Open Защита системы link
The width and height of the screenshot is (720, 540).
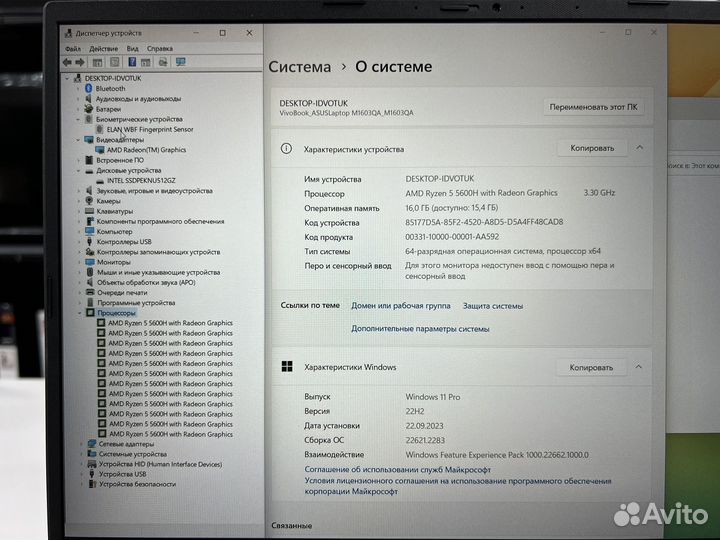(493, 306)
